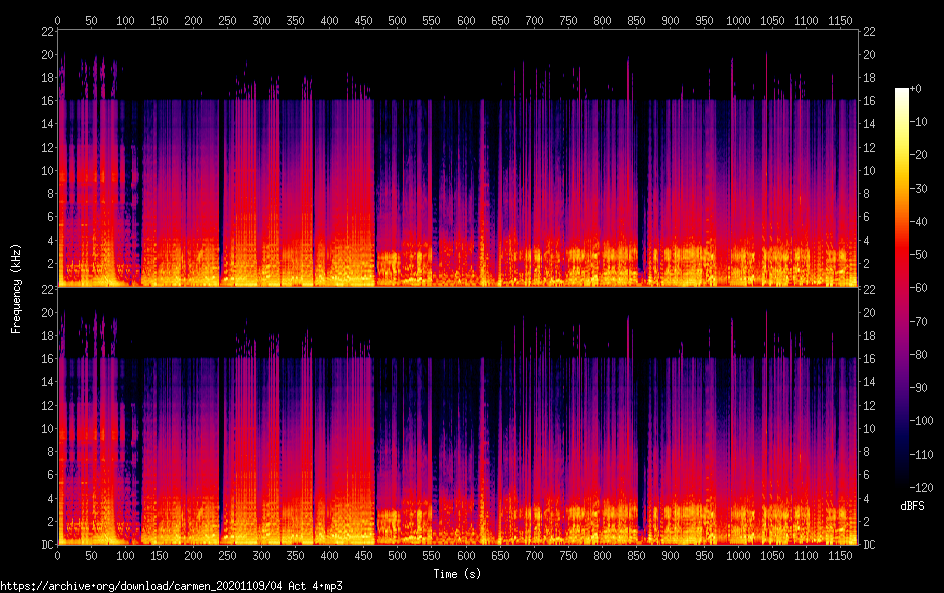Click the "dBFS" label under the color scale
This screenshot has width=944, height=593.
click(x=912, y=506)
